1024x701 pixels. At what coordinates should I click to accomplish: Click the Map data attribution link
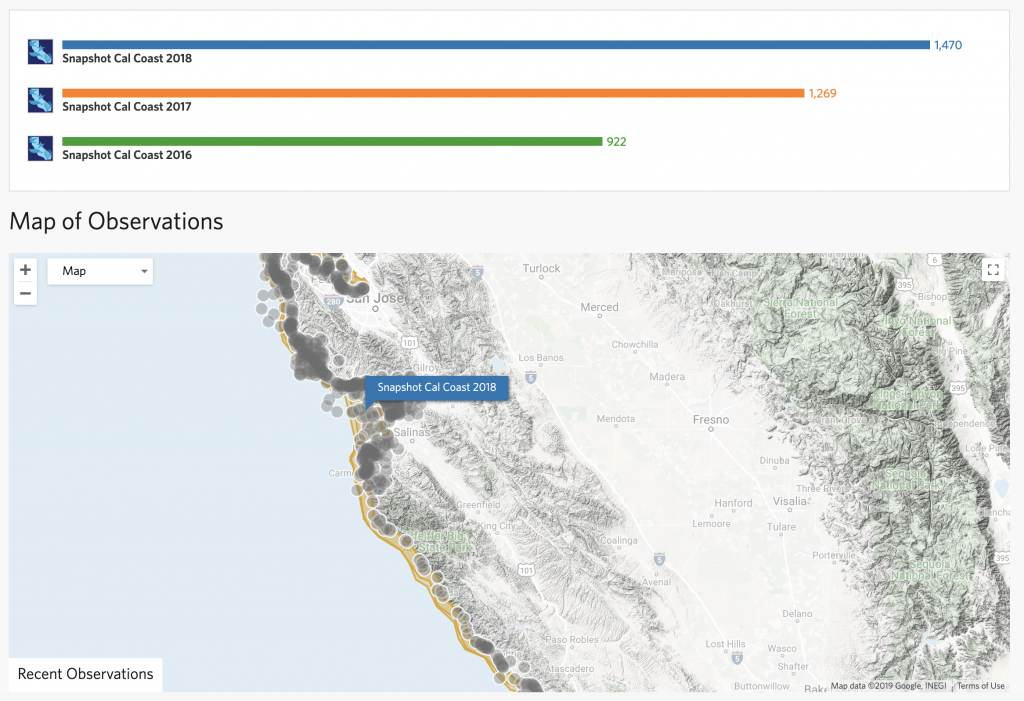pyautogui.click(x=890, y=686)
